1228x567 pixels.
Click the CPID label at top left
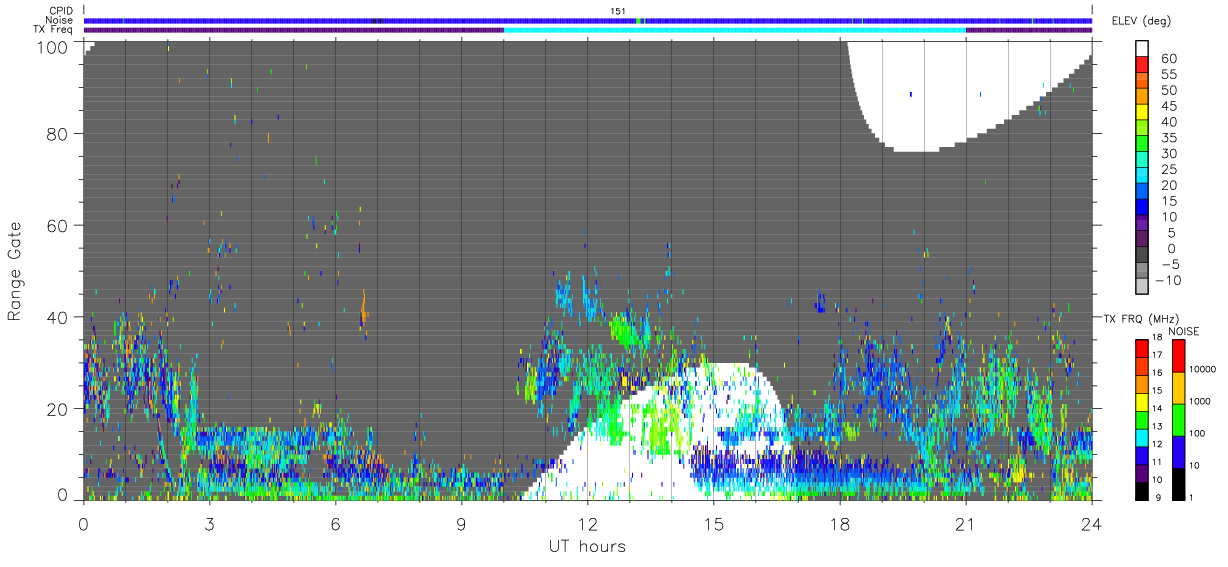pyautogui.click(x=60, y=11)
